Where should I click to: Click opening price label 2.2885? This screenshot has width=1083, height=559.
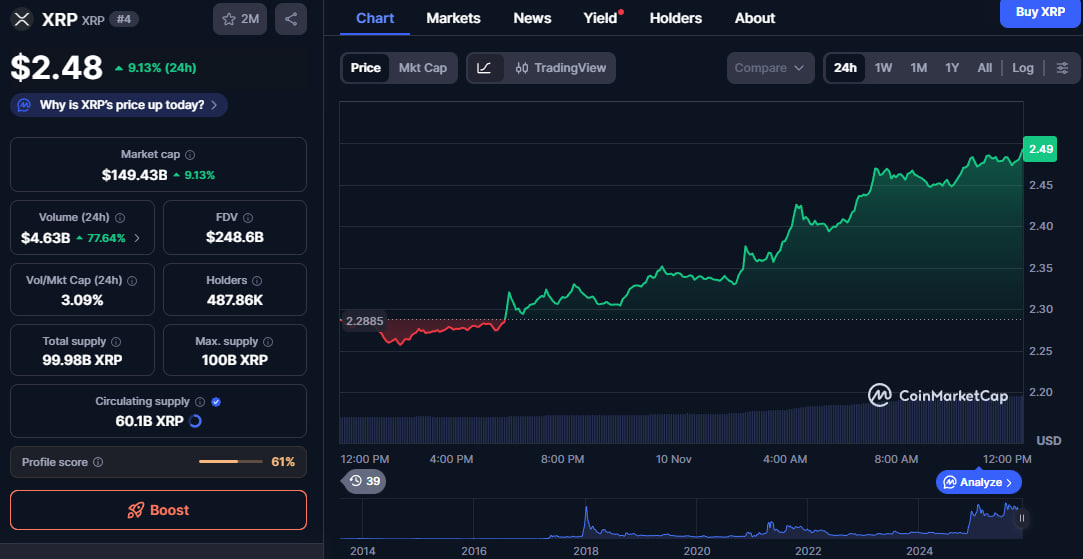(x=365, y=321)
